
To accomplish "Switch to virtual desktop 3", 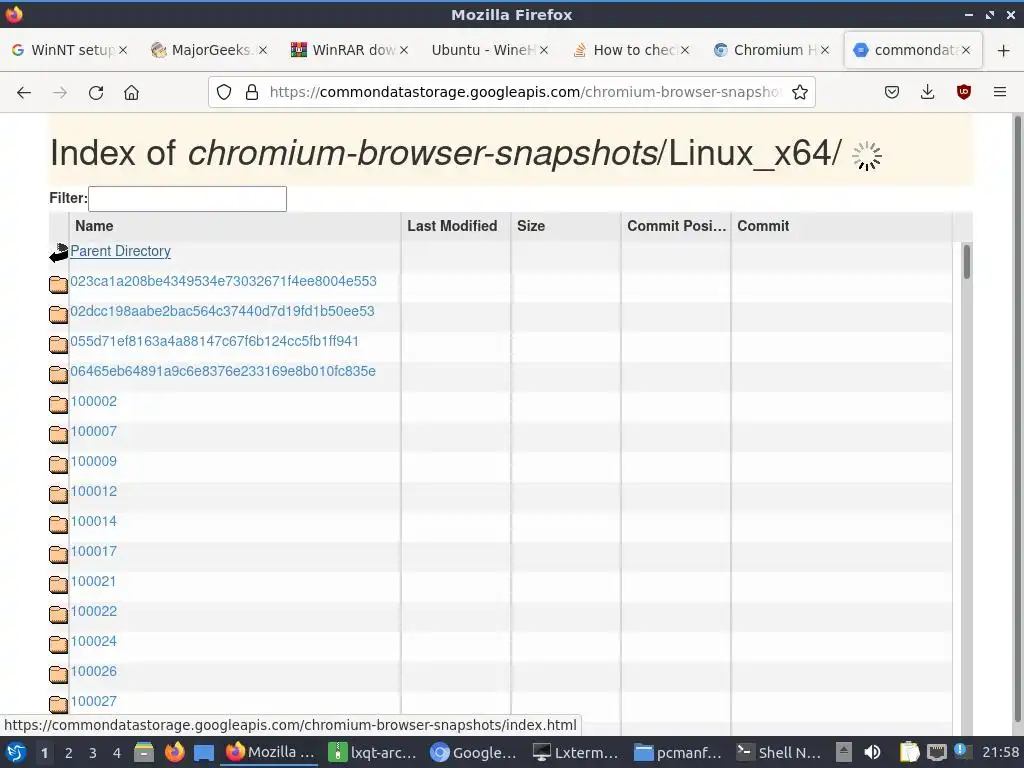I will pyautogui.click(x=93, y=753).
